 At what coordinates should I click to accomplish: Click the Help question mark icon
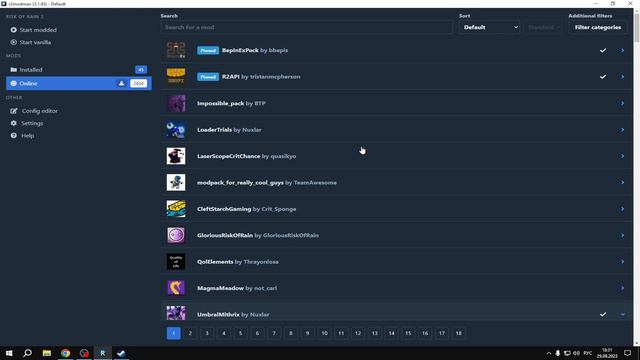(13, 136)
